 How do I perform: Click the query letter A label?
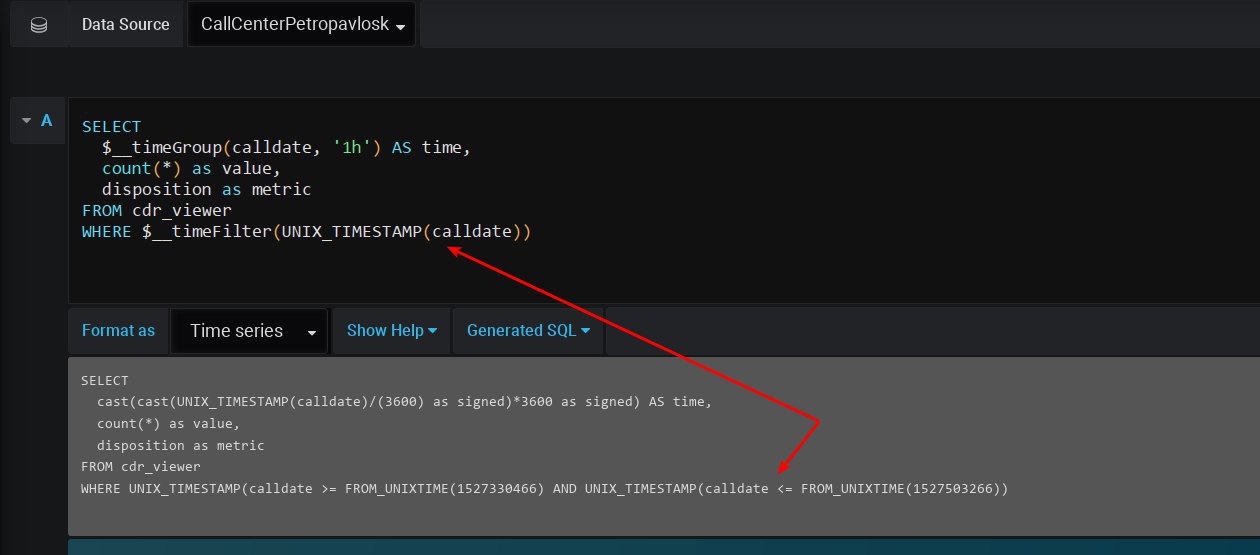[x=46, y=121]
